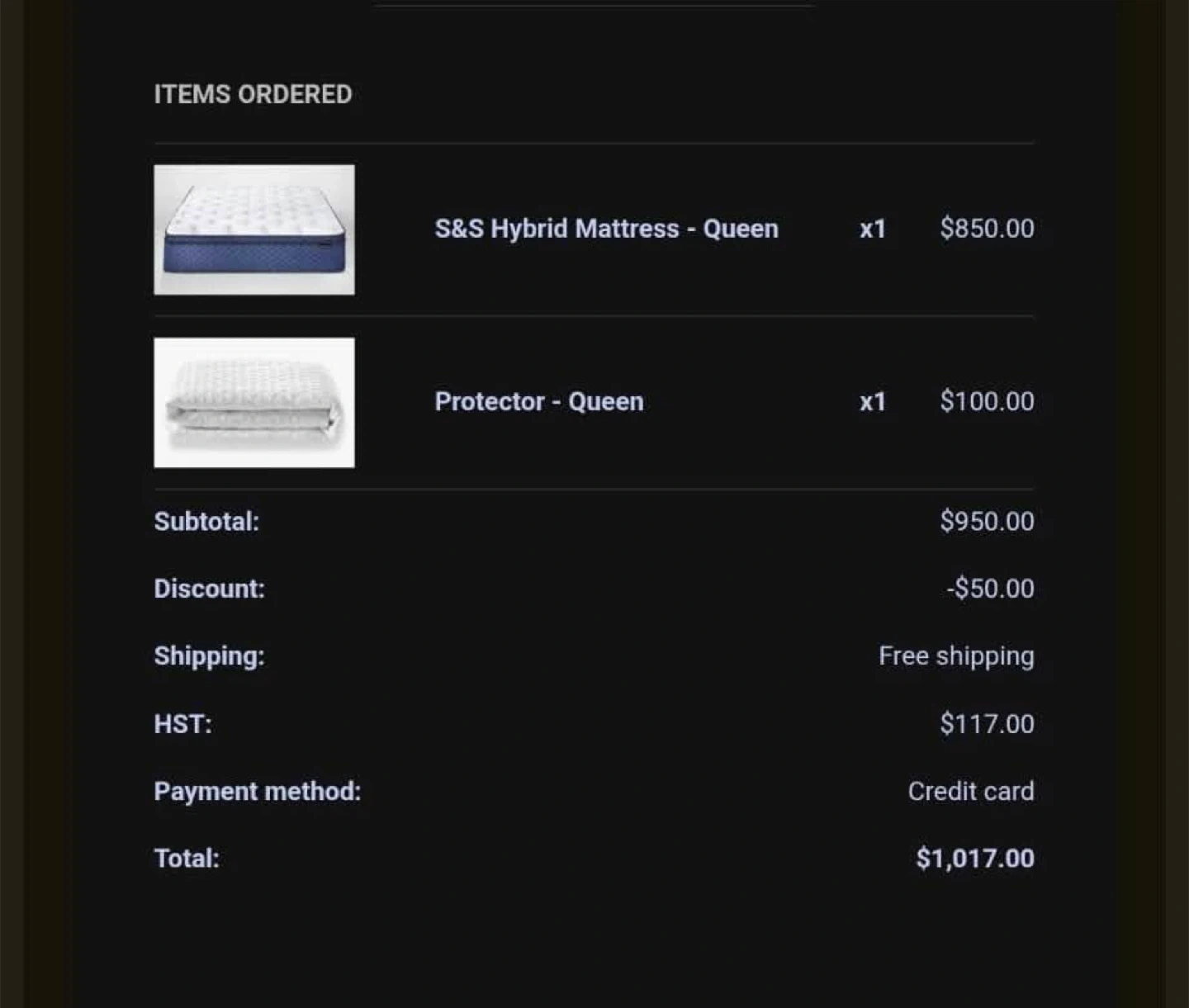This screenshot has height=1008, width=1189.
Task: Click the Credit card payment value
Action: pos(971,792)
